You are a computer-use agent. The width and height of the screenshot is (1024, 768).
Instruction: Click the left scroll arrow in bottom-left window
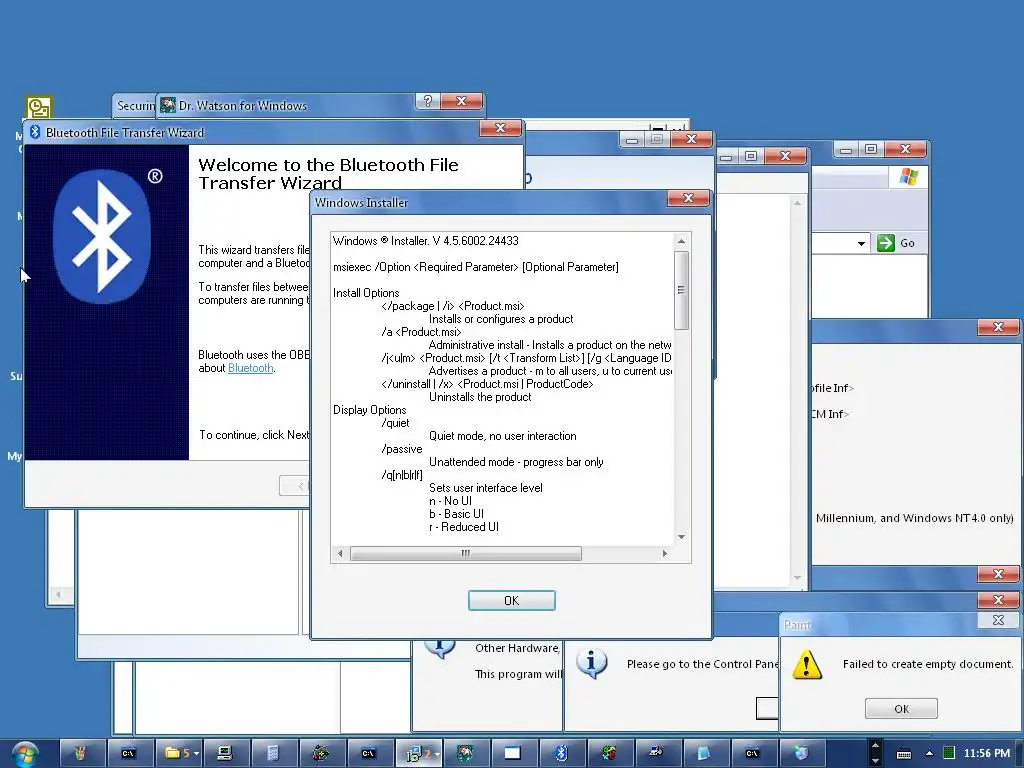pyautogui.click(x=59, y=594)
